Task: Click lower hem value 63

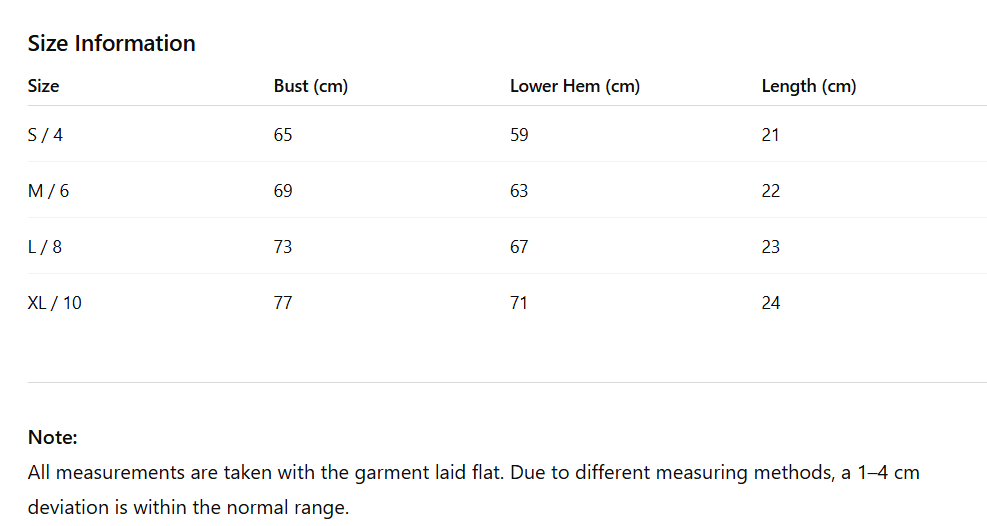Action: click(519, 191)
